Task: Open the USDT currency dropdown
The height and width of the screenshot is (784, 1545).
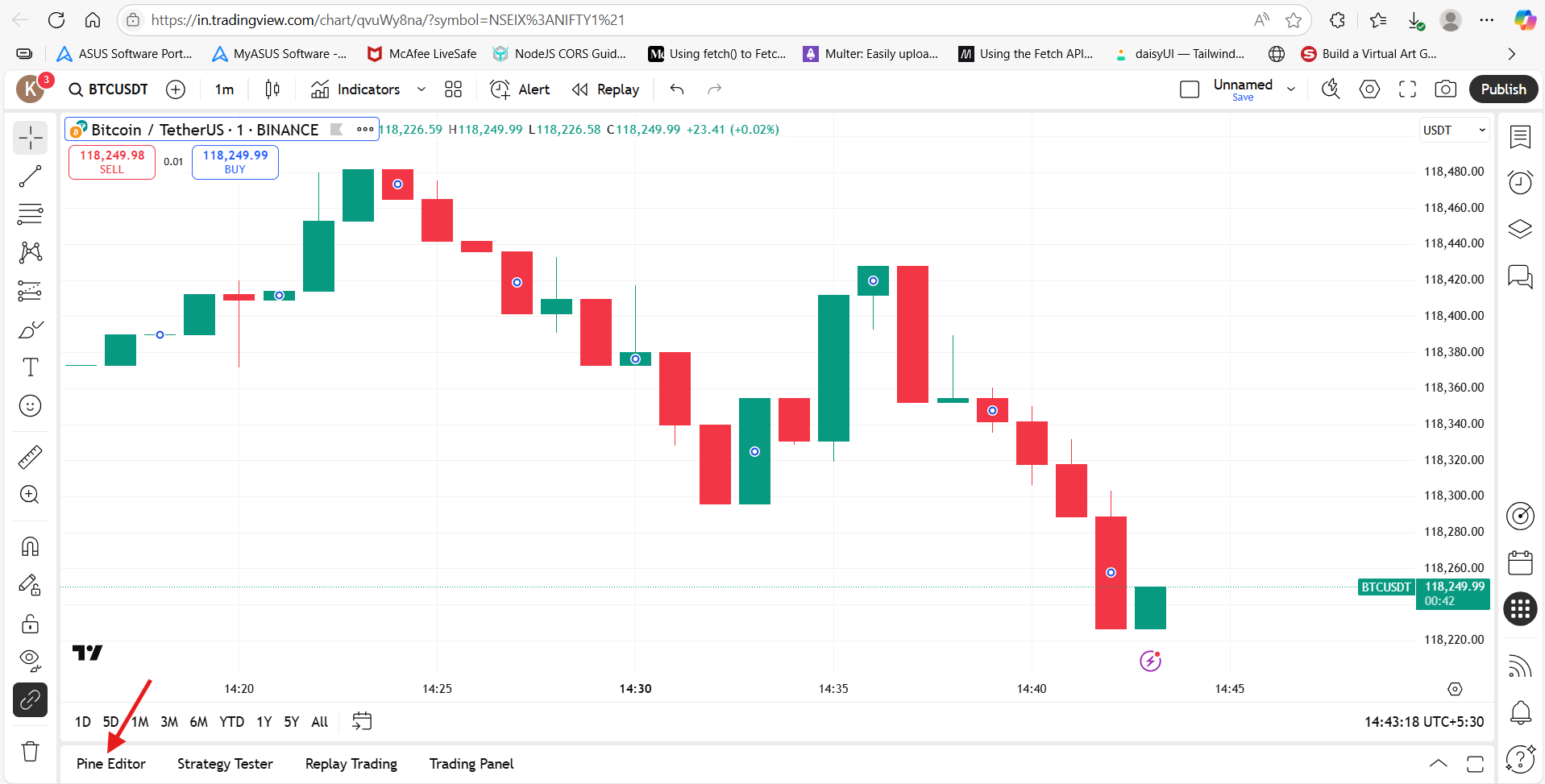Action: click(1453, 131)
